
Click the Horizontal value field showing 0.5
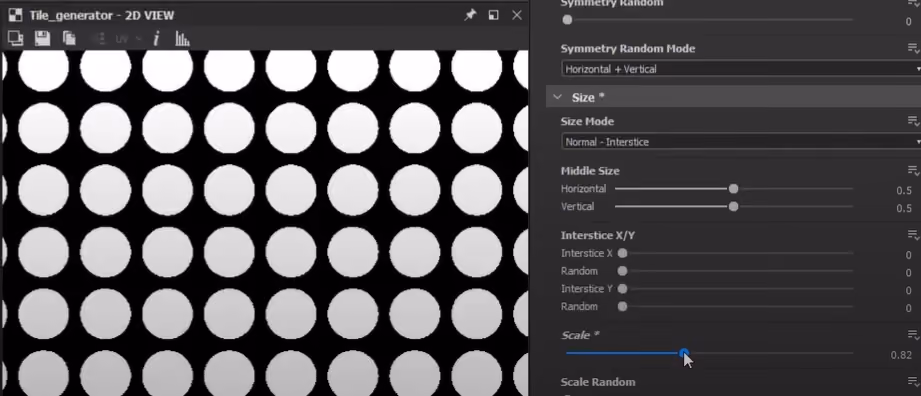click(904, 190)
